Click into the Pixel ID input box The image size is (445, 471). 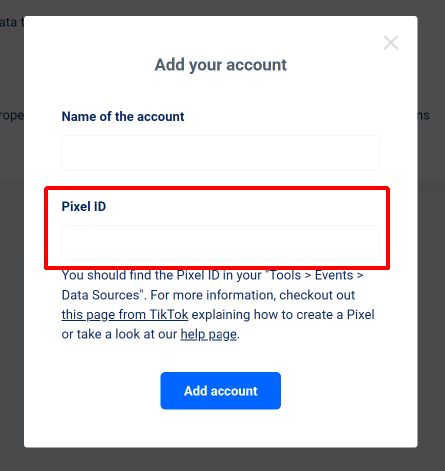(x=220, y=243)
